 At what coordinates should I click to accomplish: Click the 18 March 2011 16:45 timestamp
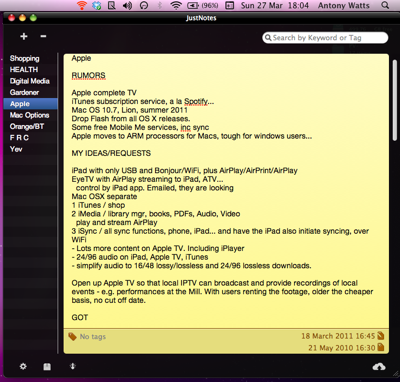[x=338, y=336]
